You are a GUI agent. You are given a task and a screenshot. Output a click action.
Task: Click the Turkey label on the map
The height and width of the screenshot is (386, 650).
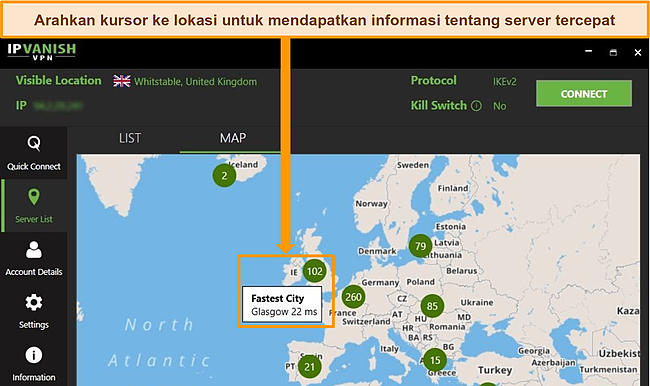495,370
